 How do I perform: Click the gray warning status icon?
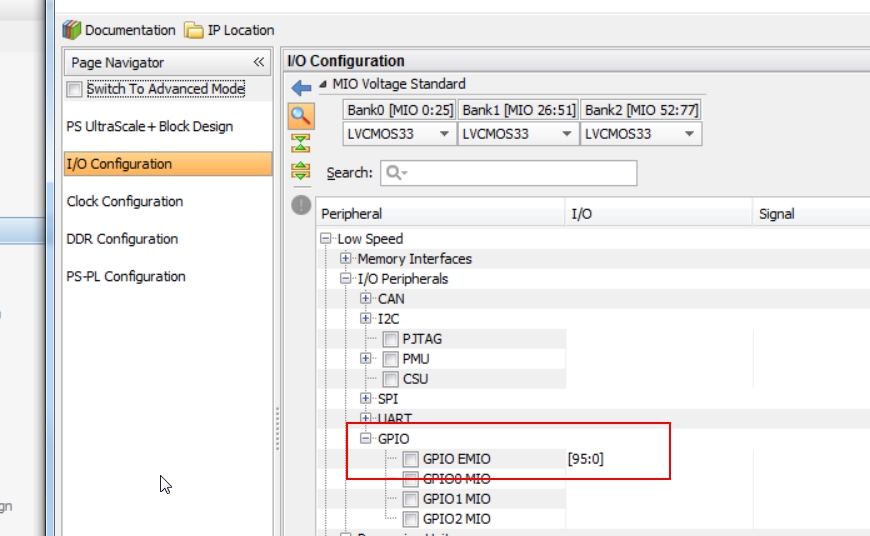(300, 204)
